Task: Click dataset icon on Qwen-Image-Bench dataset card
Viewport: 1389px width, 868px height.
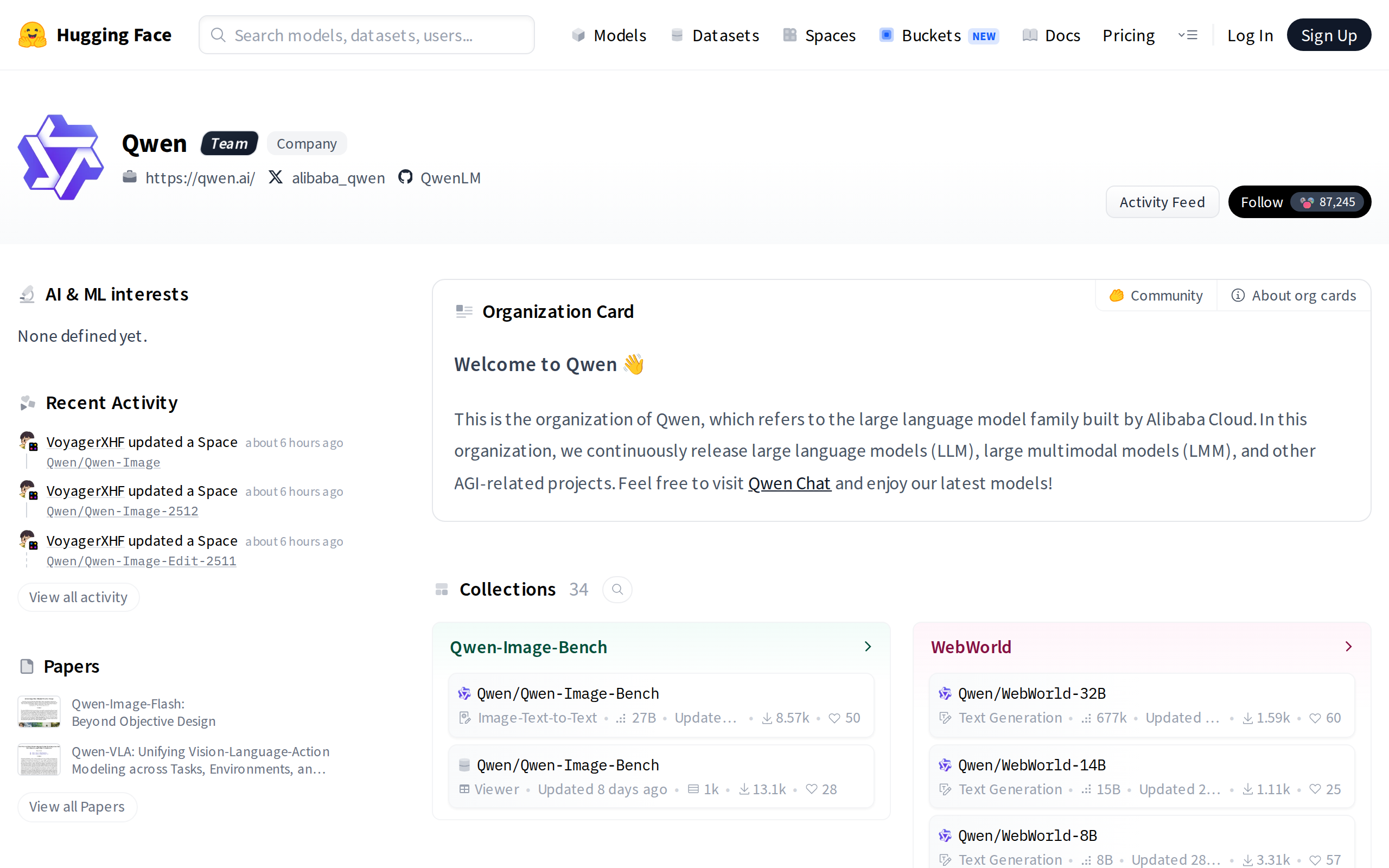Action: coord(464,765)
